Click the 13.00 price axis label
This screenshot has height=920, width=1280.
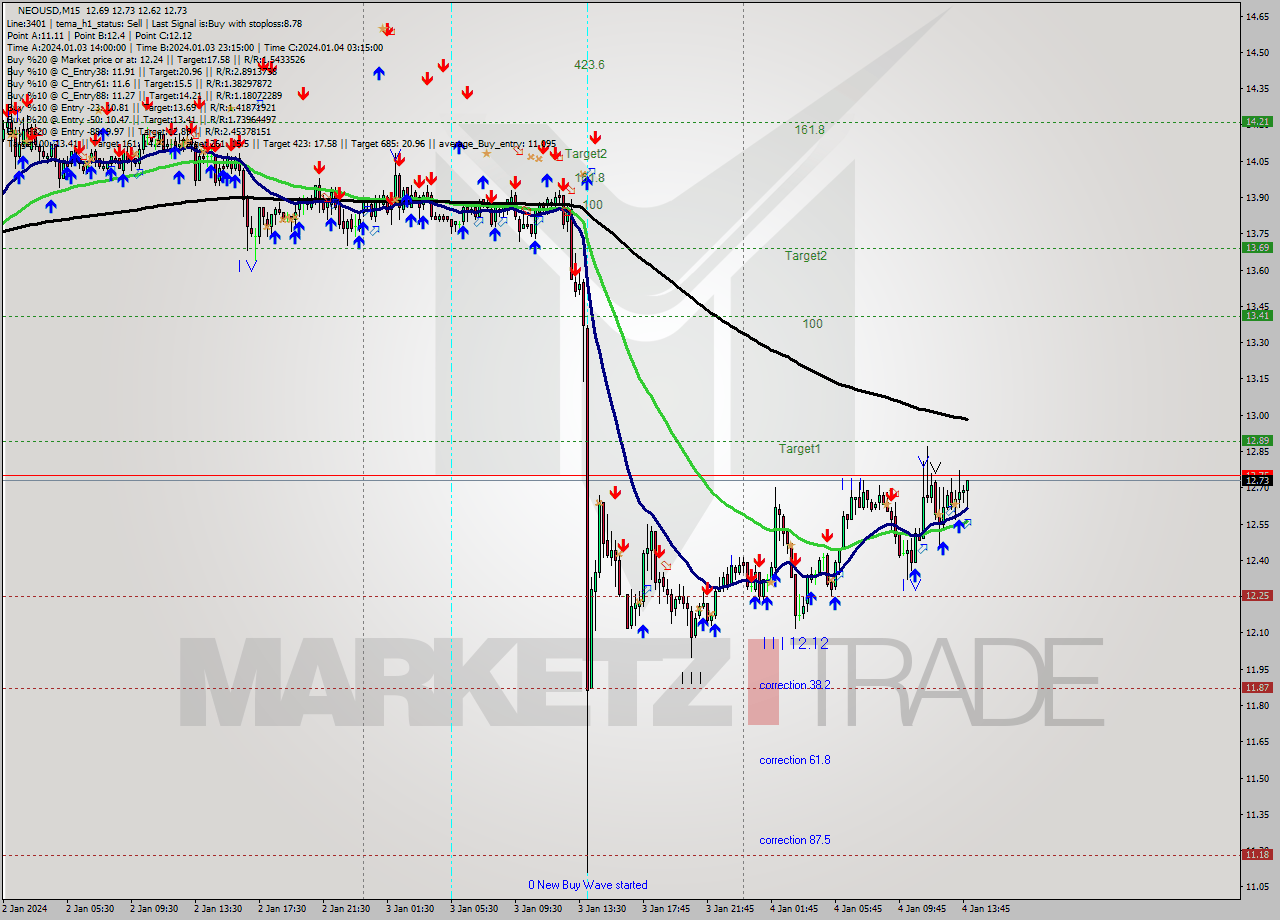coord(1257,415)
